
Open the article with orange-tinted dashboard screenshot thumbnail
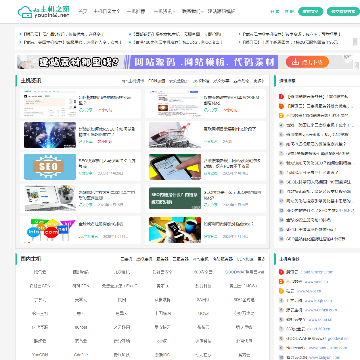[x=50, y=103]
